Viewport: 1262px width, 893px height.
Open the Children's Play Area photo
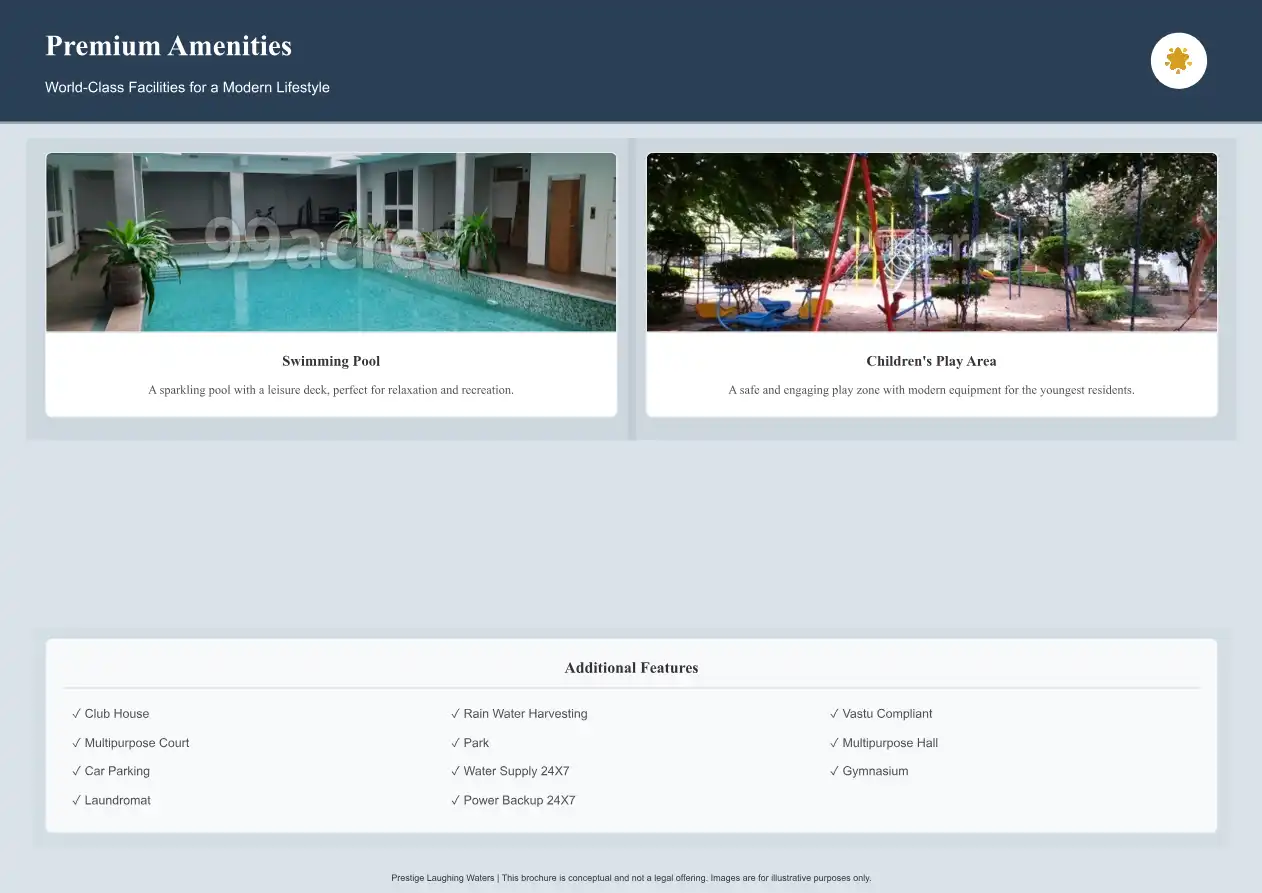pyautogui.click(x=931, y=242)
